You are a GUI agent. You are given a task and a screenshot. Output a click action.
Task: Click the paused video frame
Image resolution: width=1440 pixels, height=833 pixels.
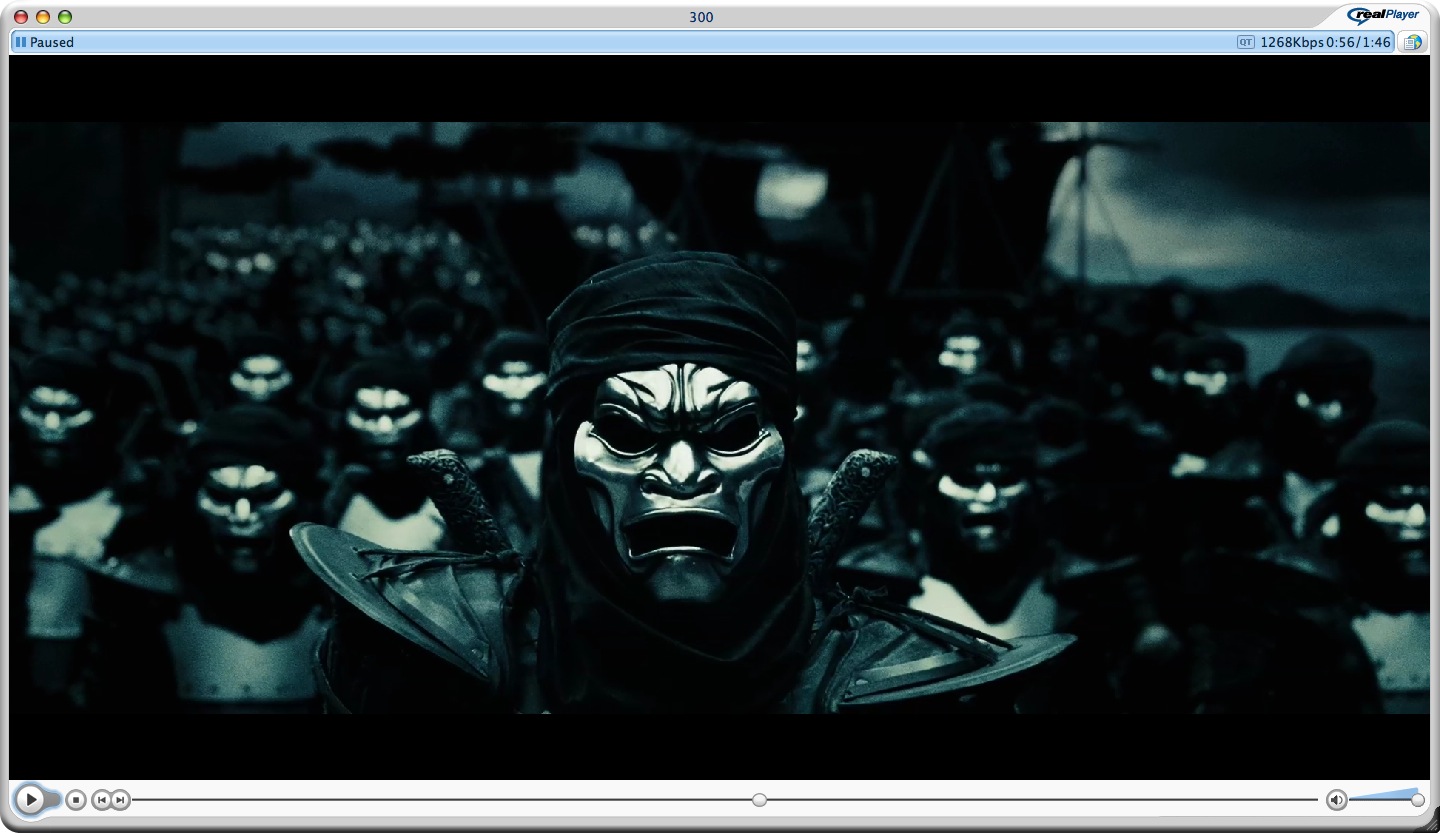point(719,417)
